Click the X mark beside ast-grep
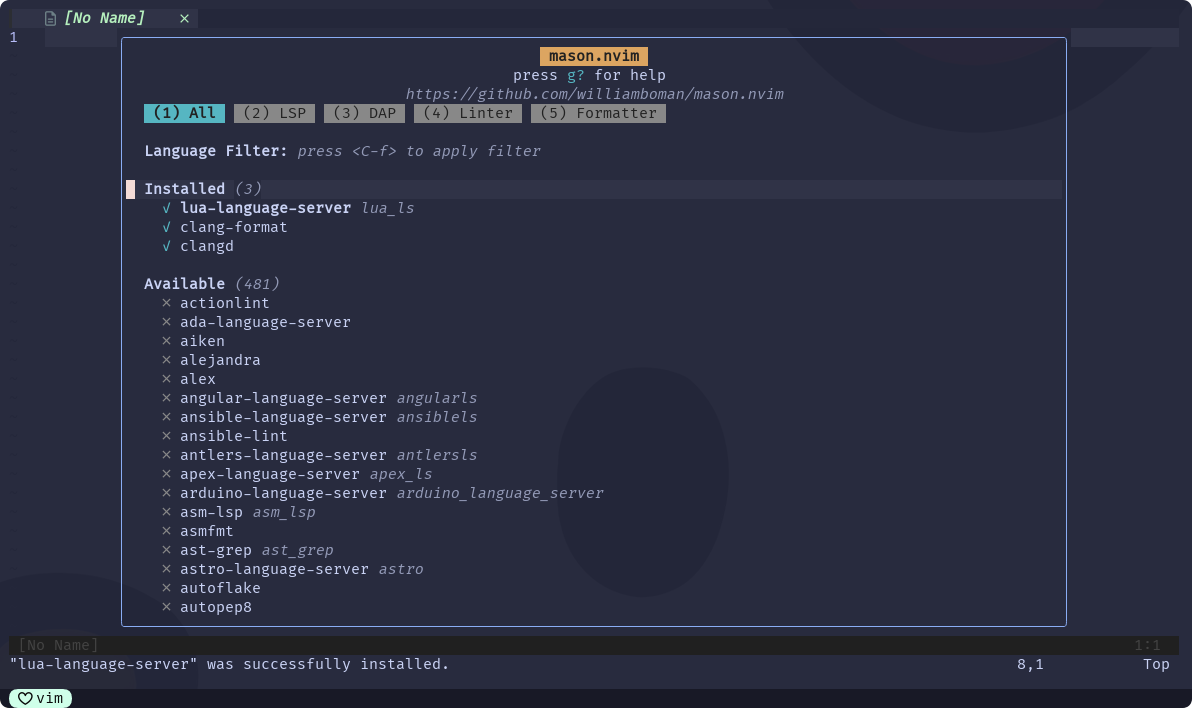This screenshot has height=708, width=1192. (x=166, y=550)
